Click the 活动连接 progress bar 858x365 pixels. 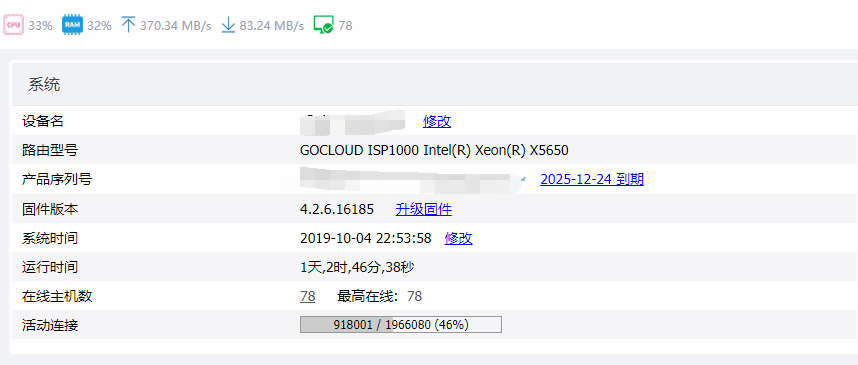401,325
